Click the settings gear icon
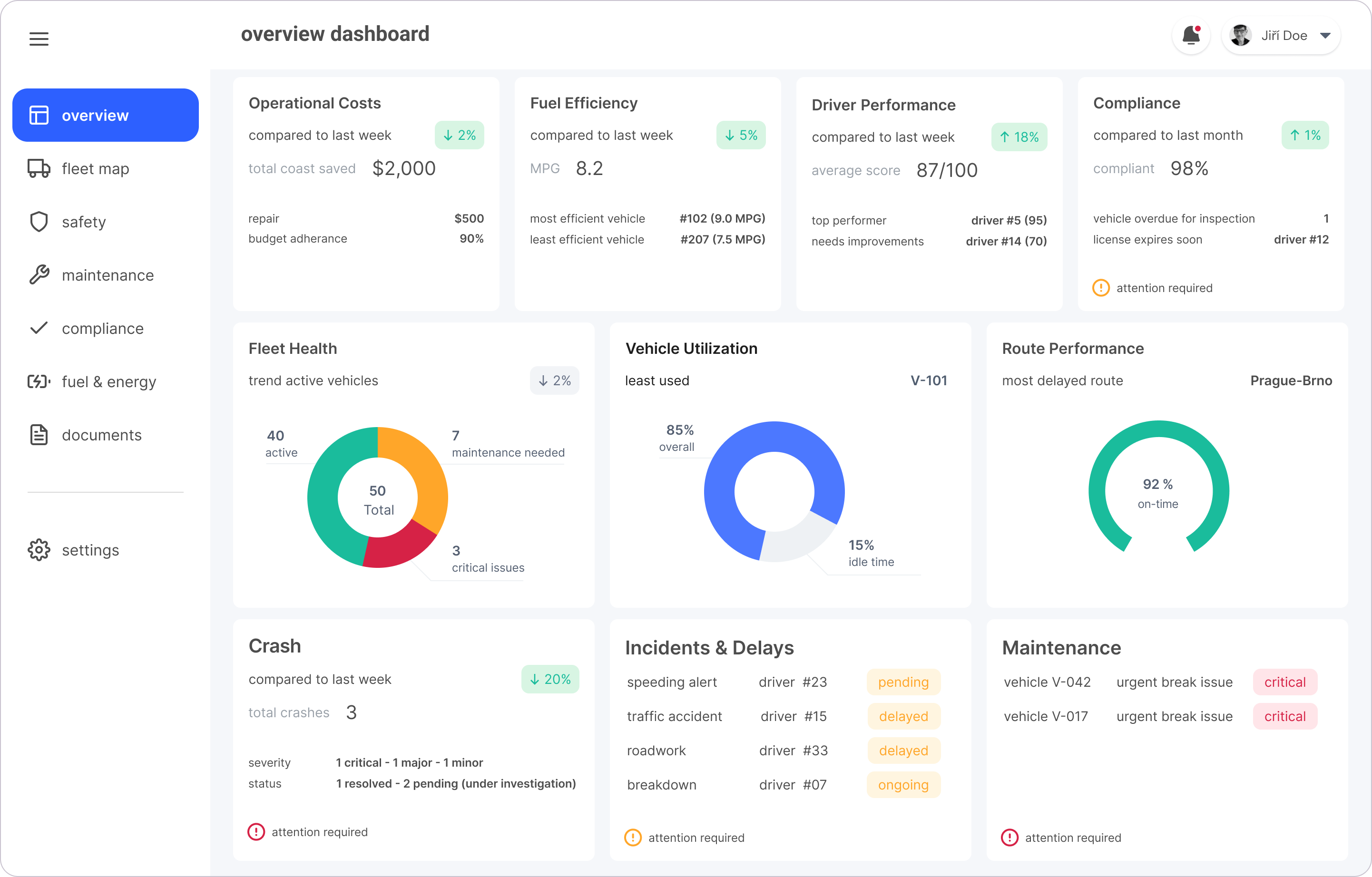Screen dimensions: 1372x877 point(39,550)
